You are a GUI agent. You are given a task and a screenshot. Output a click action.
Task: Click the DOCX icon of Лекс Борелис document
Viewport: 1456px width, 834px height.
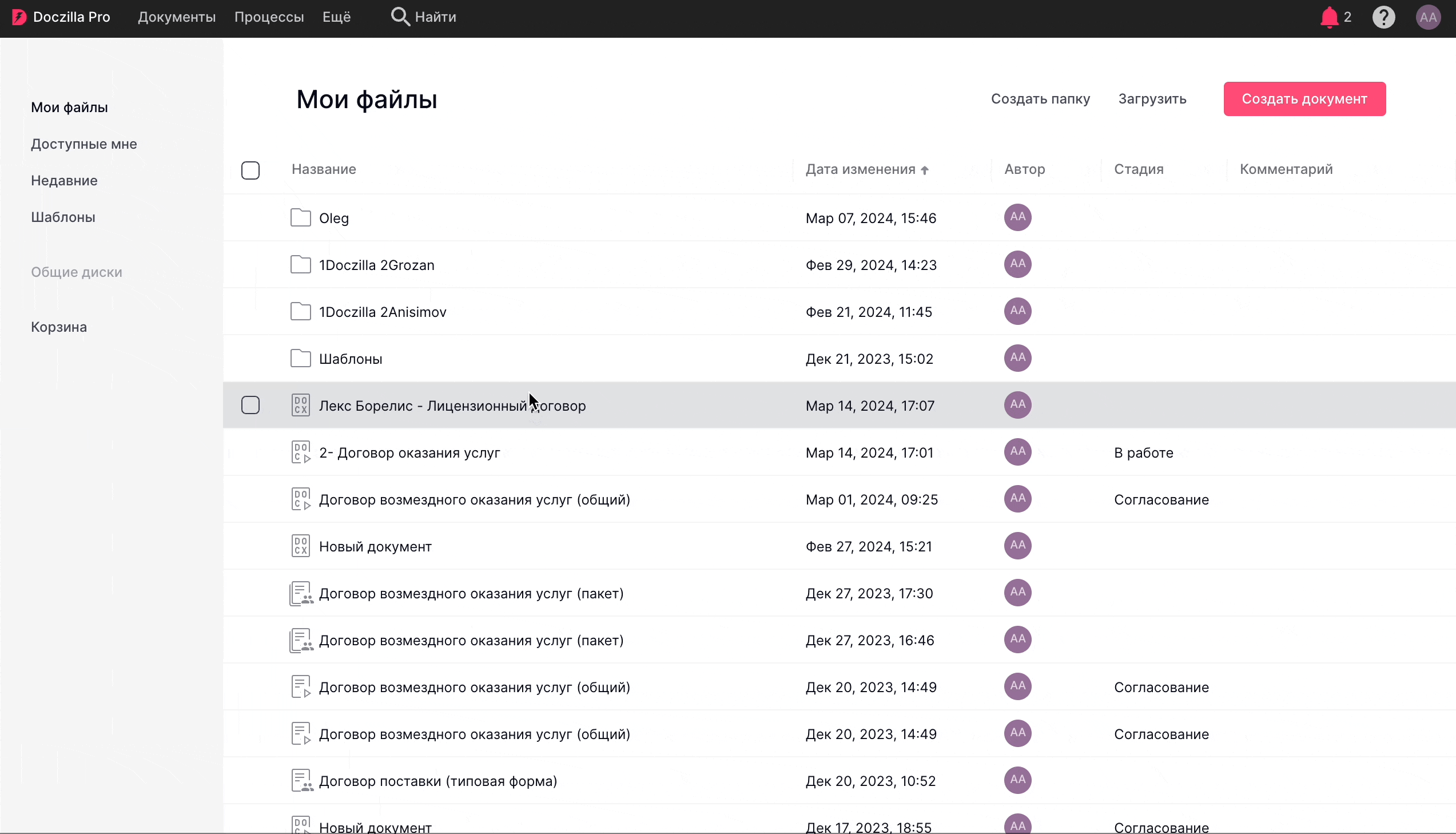pos(301,405)
